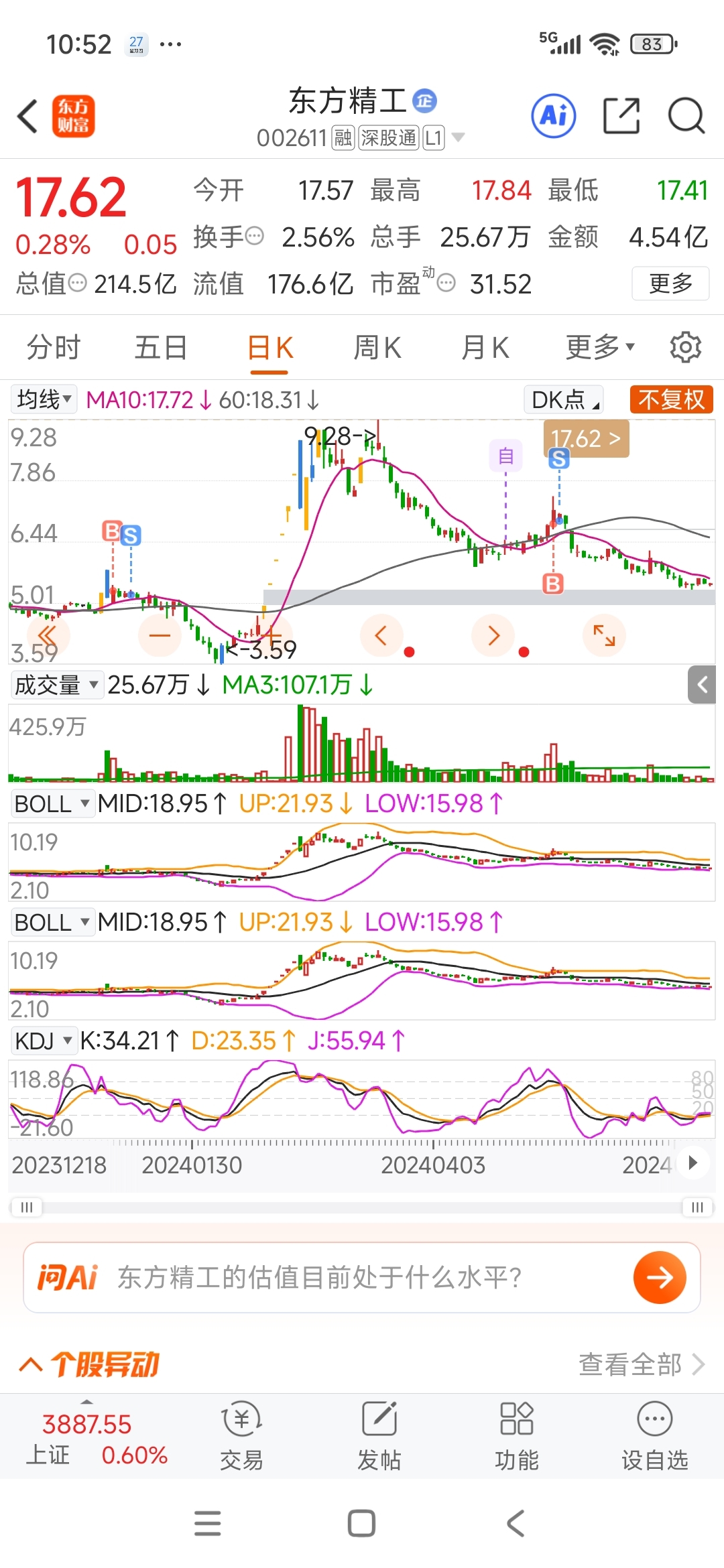Switch to 月K monthly chart tab

click(485, 347)
